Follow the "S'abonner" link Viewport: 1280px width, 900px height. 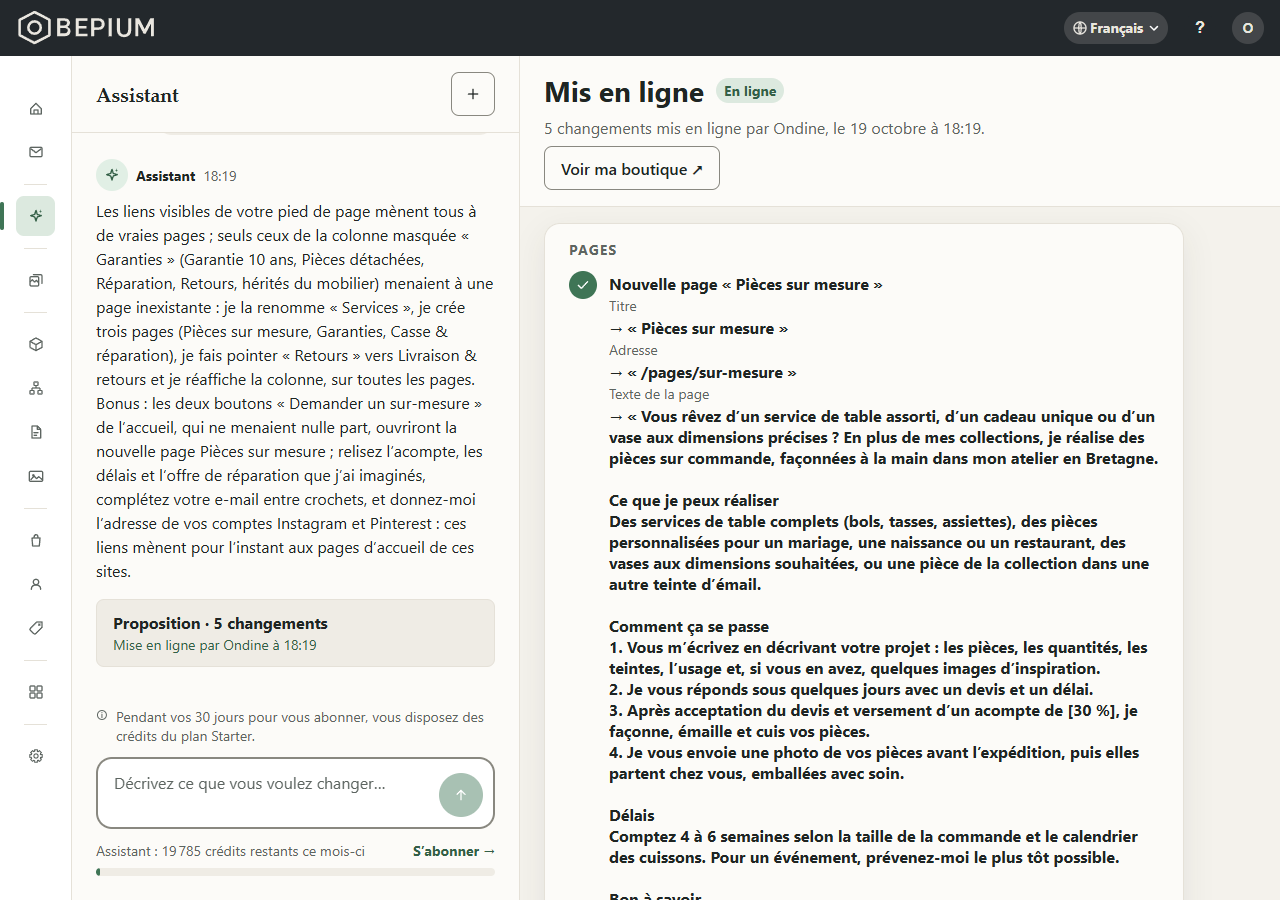(x=454, y=851)
